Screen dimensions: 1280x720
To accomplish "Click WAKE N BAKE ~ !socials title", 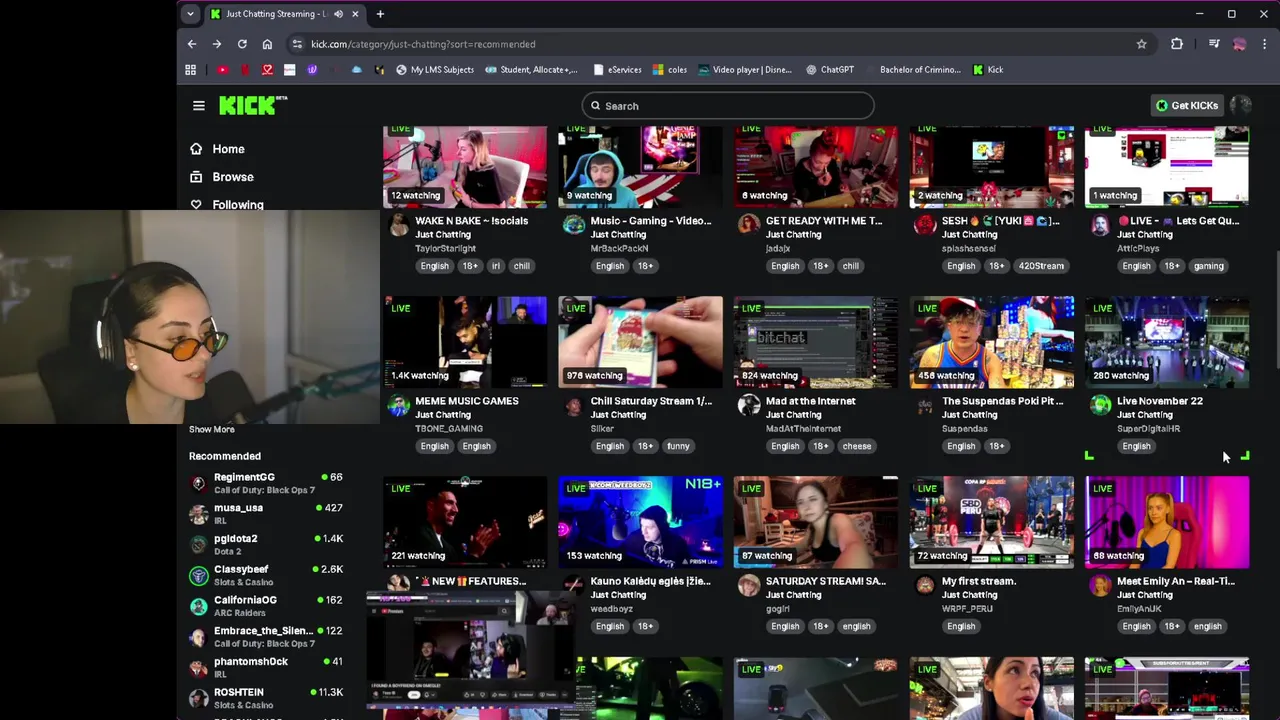I will [x=471, y=221].
